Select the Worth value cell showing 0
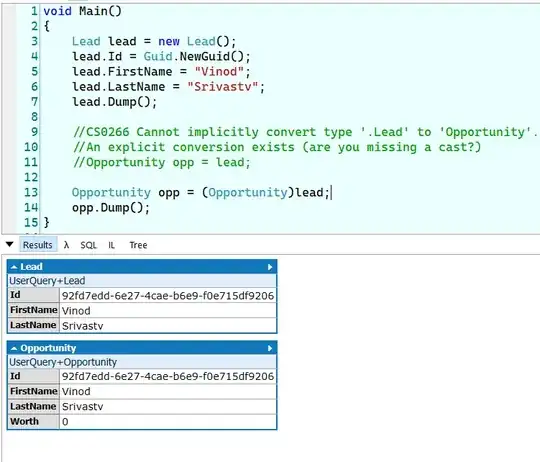 click(168, 421)
